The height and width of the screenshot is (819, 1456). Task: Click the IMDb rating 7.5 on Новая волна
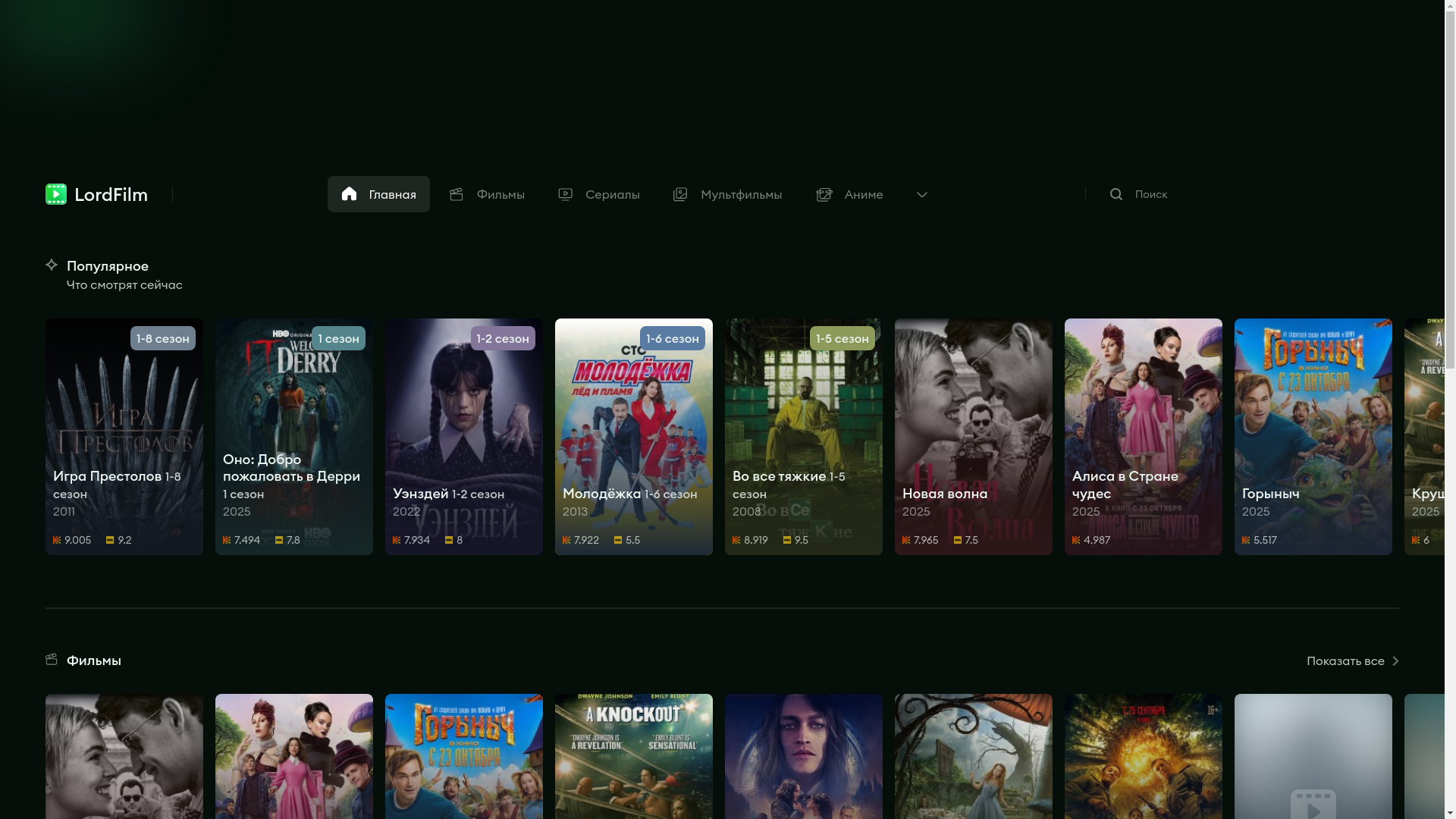[x=966, y=540]
